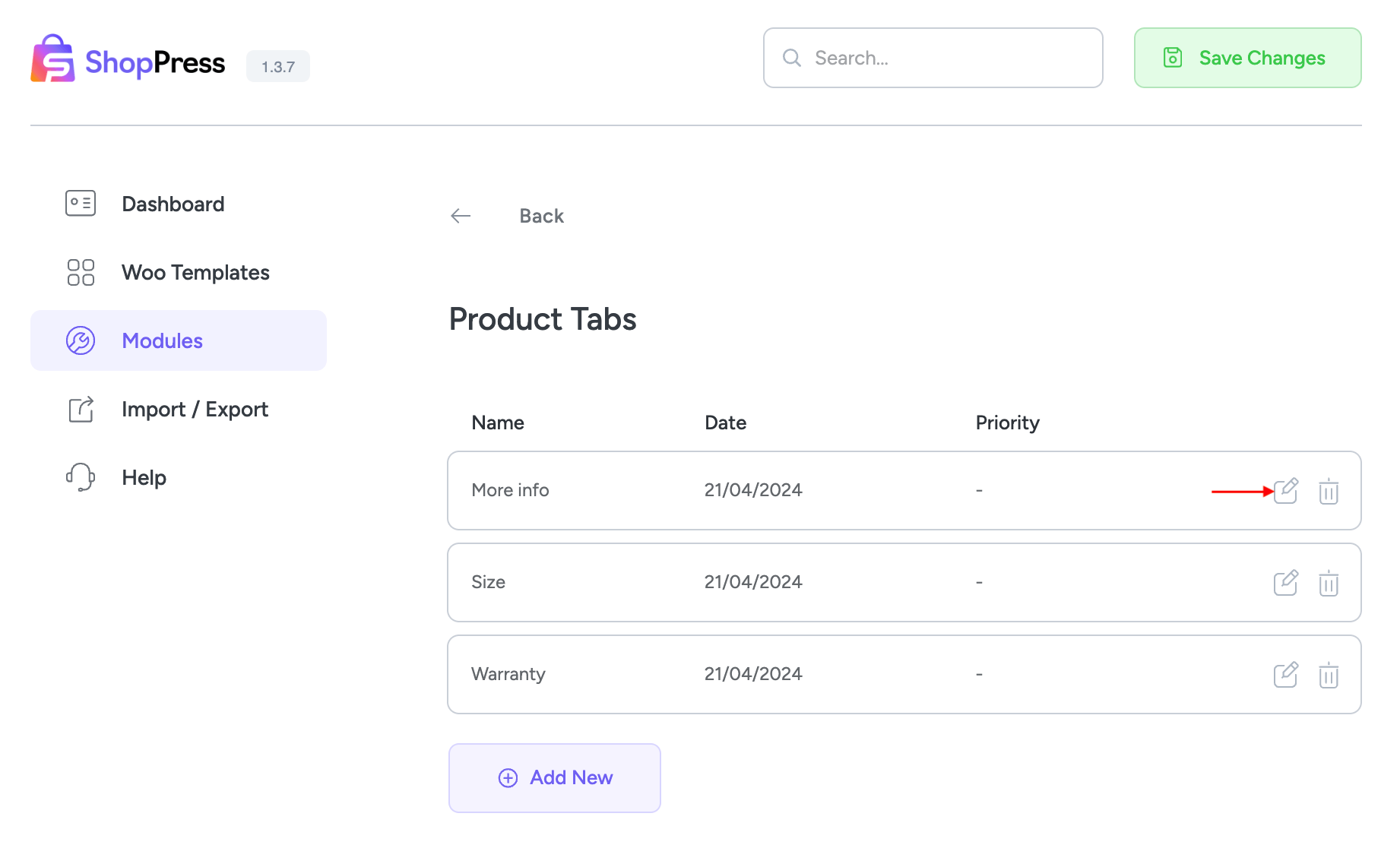Open the Modules section
This screenshot has height=845, width=1400.
coord(162,340)
